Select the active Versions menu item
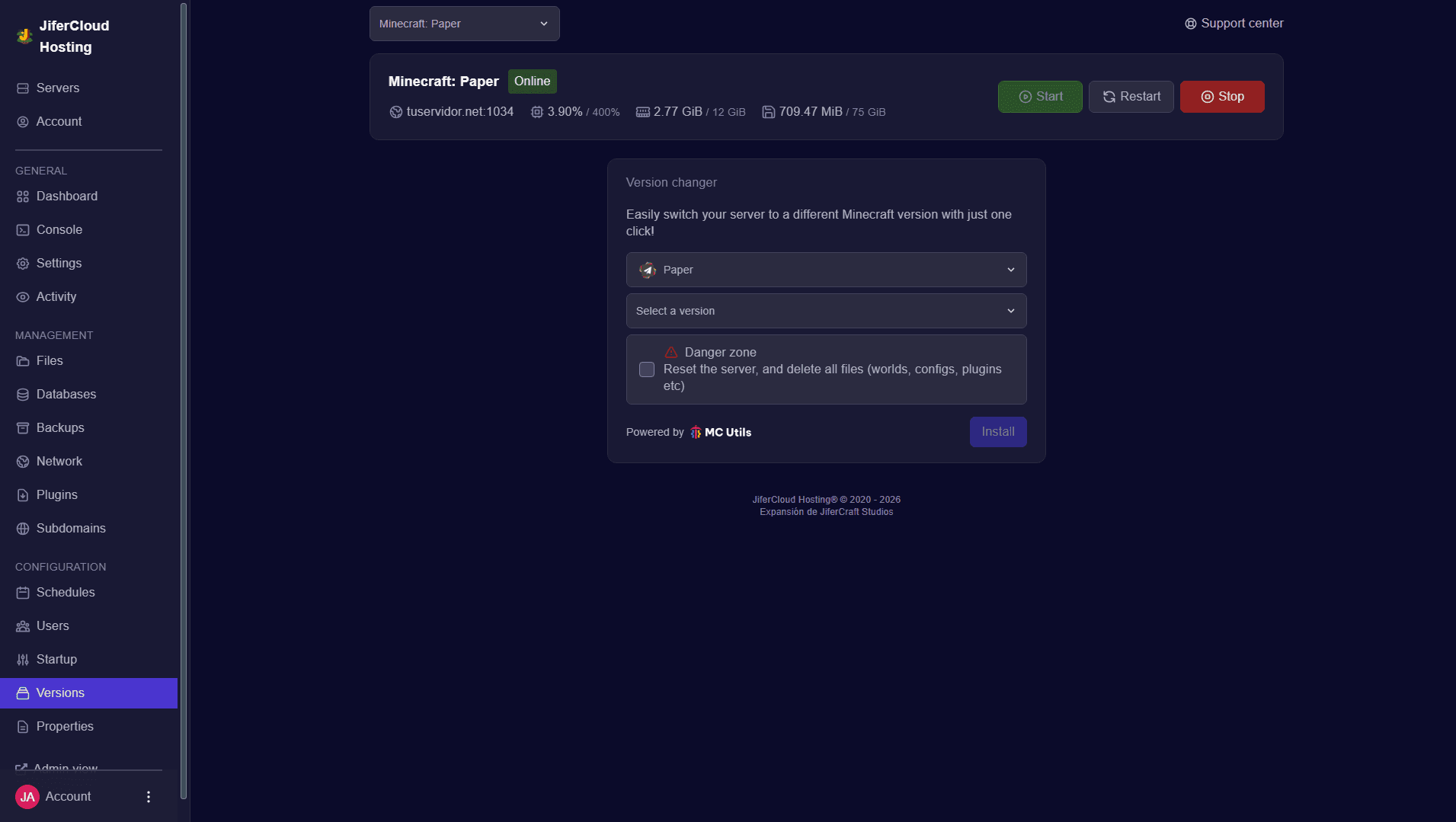 [x=88, y=693]
